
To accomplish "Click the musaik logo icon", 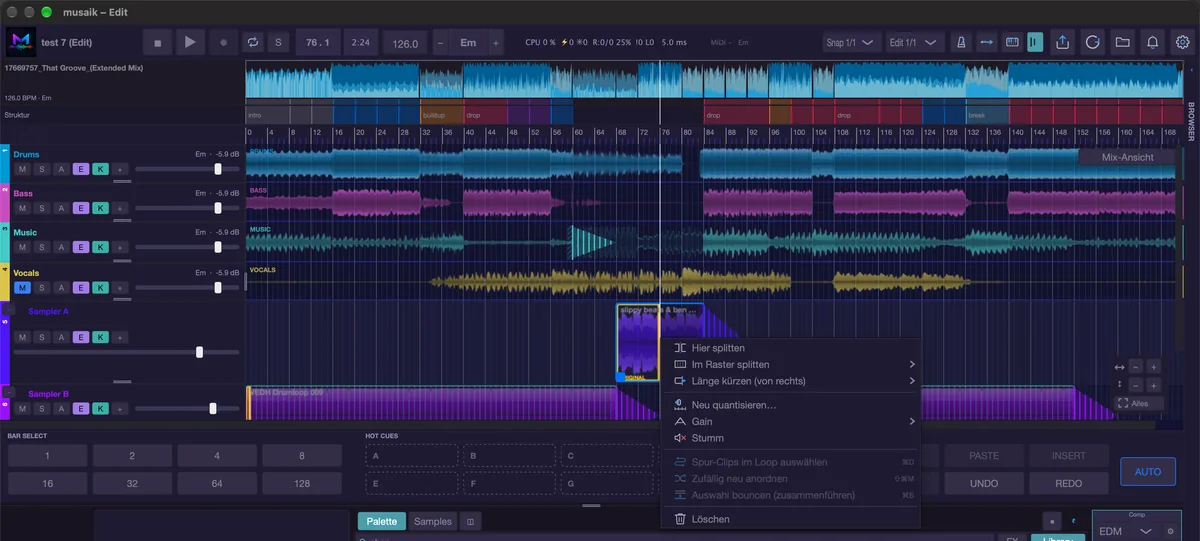I will (20, 43).
